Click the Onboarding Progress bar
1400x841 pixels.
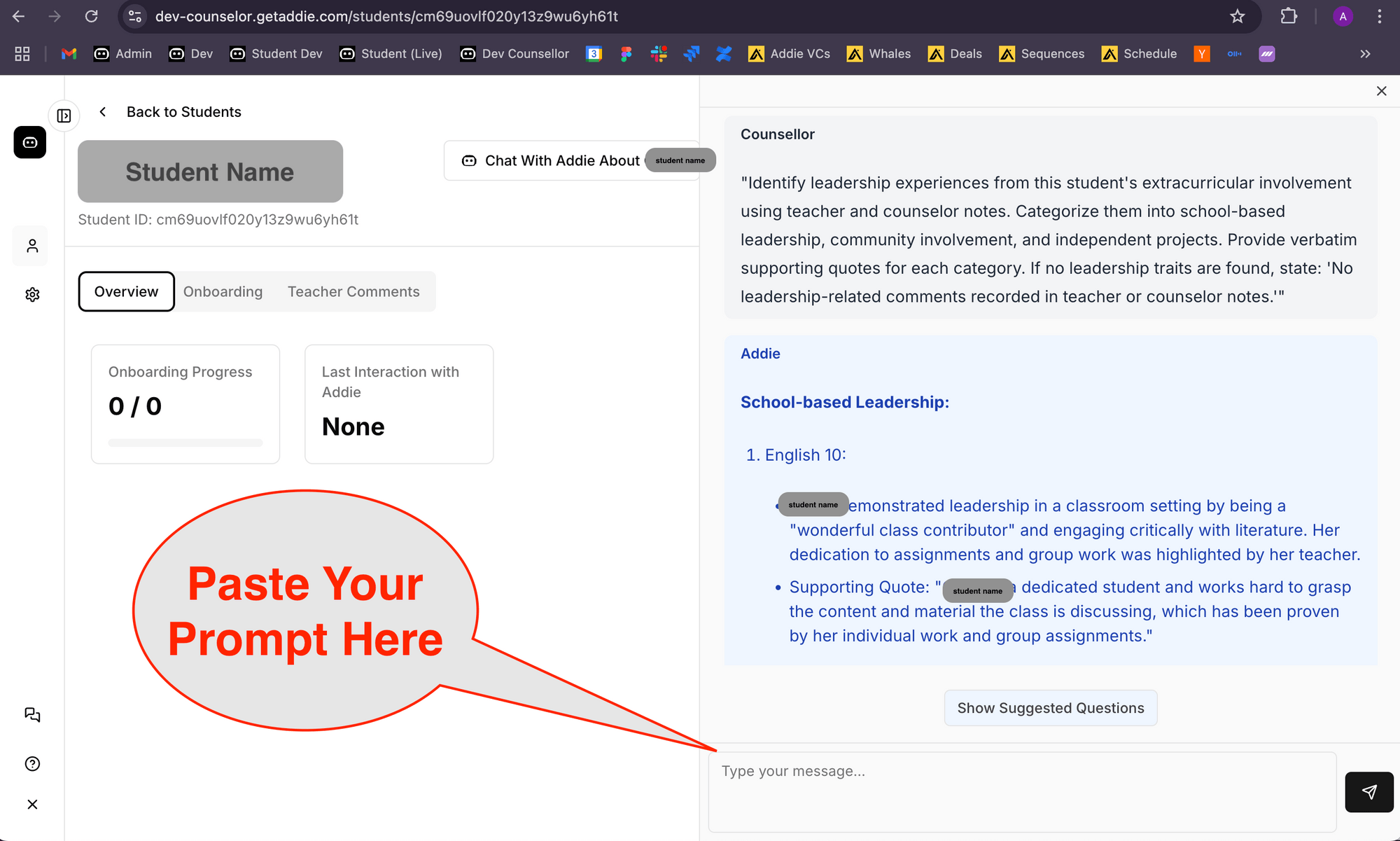coord(185,443)
